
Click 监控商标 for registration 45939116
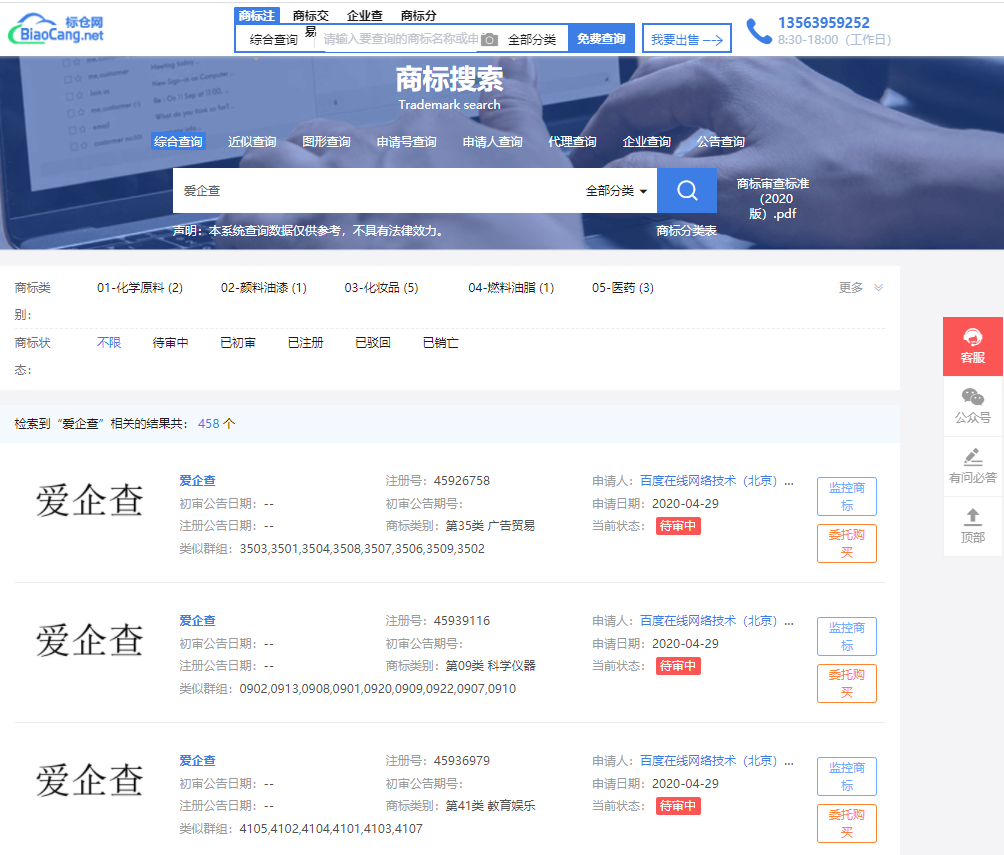pyautogui.click(x=846, y=637)
